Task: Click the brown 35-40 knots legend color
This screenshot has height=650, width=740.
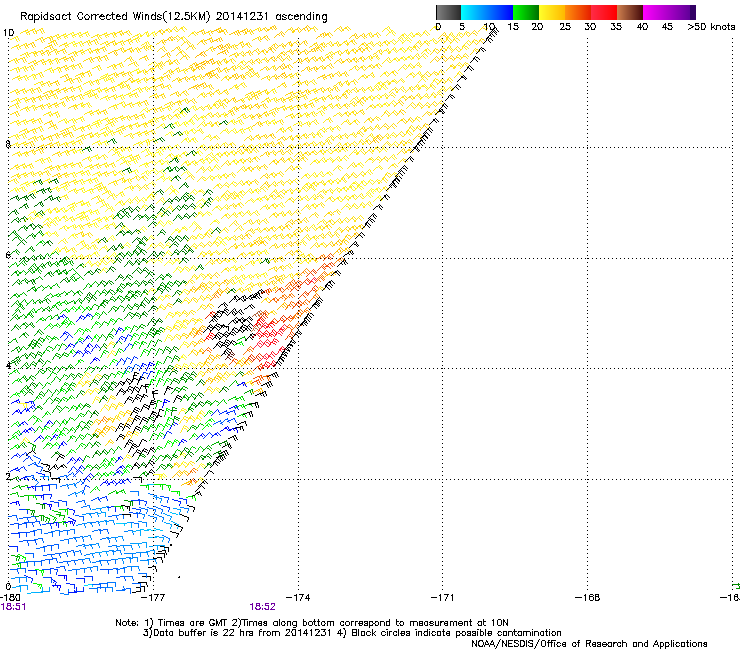Action: point(630,12)
